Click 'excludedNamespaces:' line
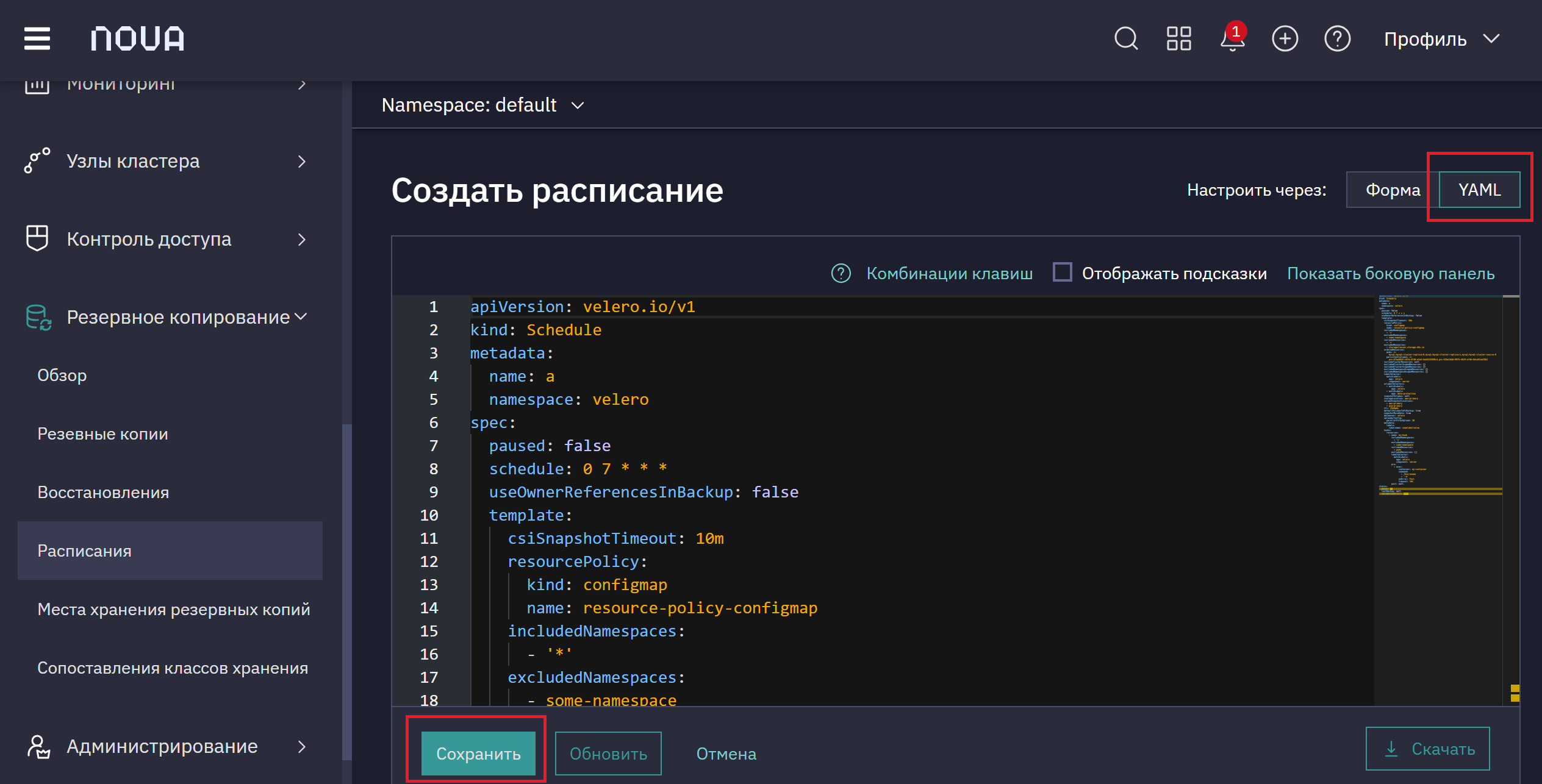 click(x=597, y=677)
